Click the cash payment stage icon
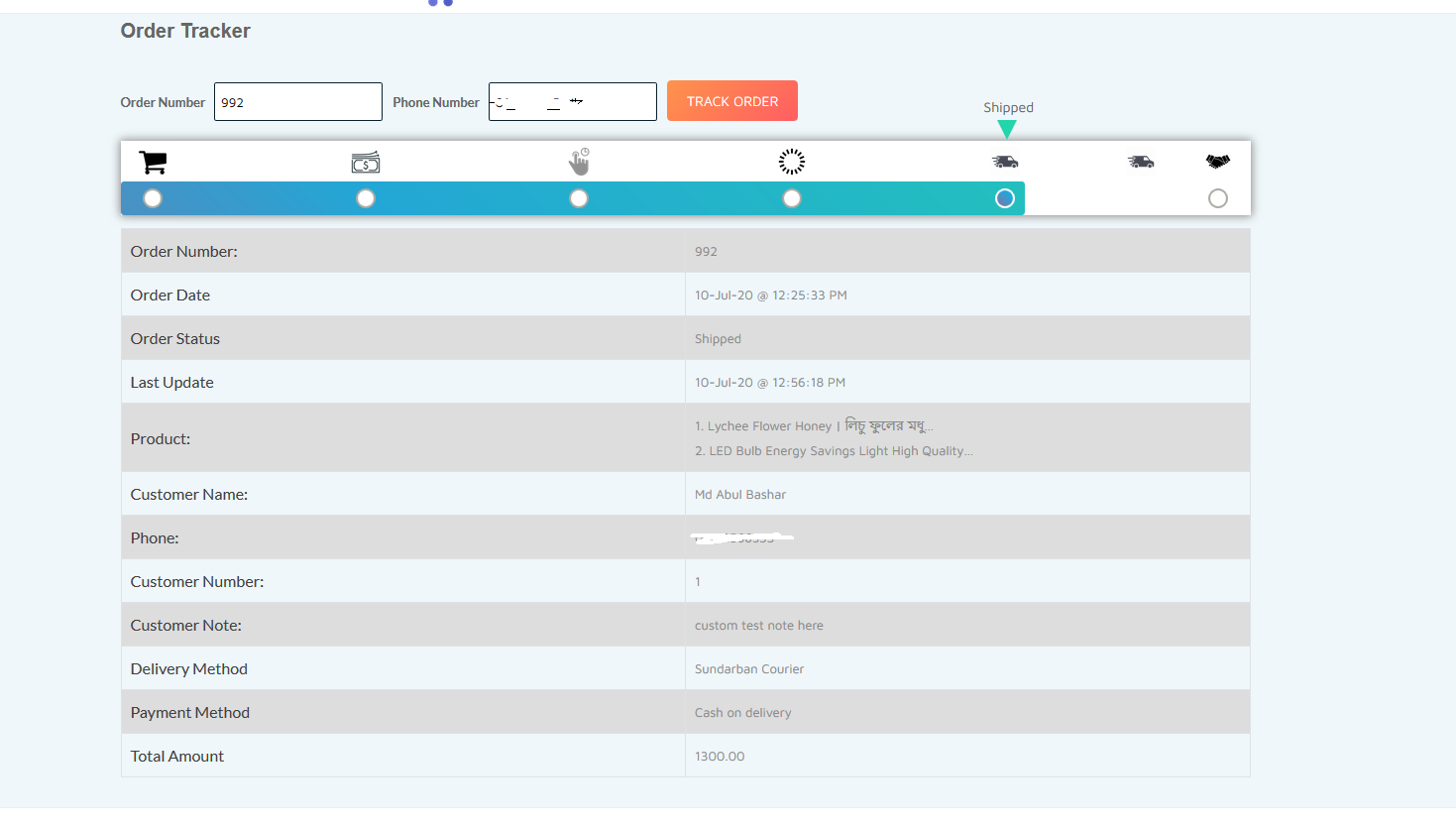This screenshot has width=1456, height=829. click(366, 162)
